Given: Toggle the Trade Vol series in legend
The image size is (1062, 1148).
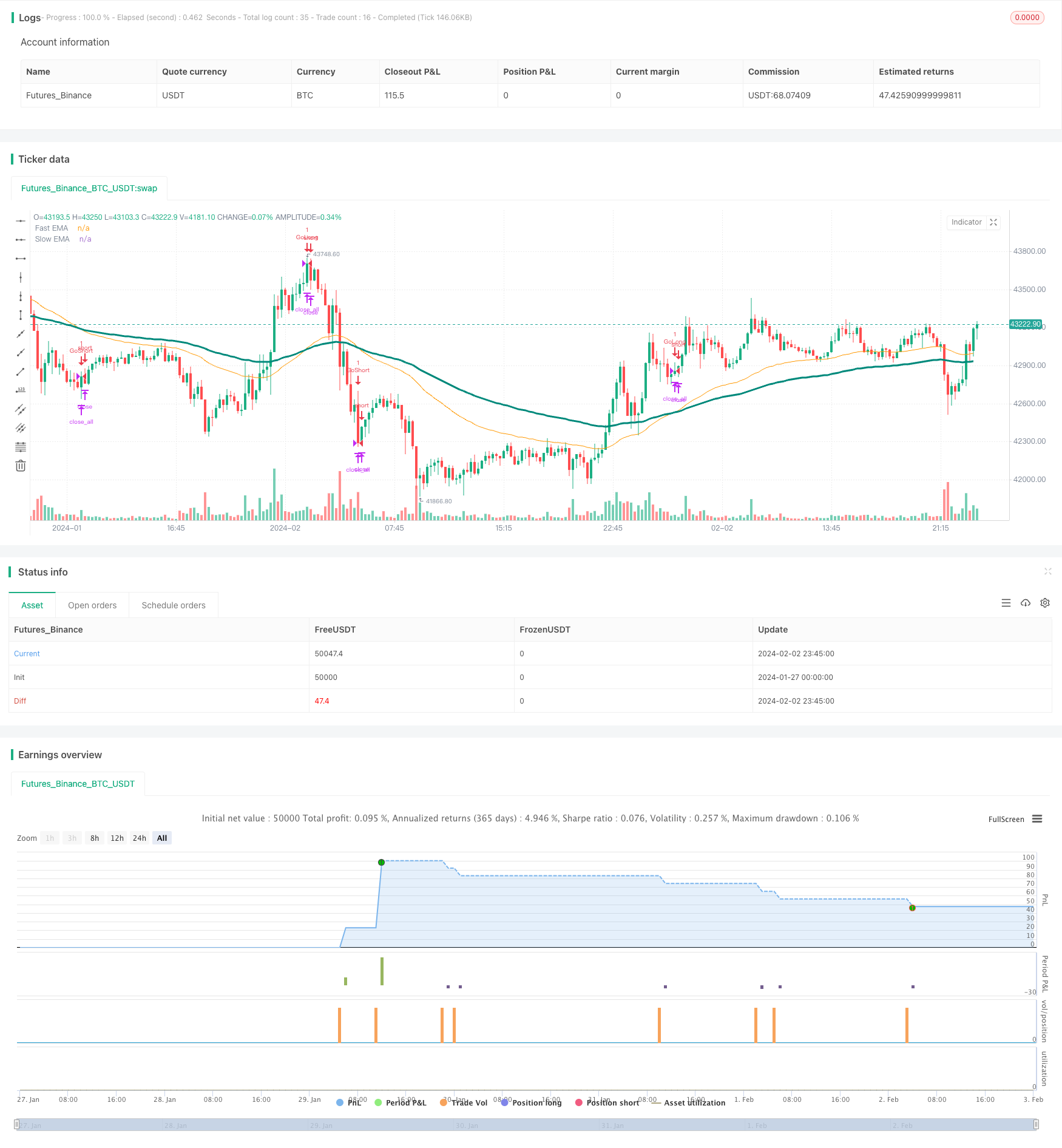Looking at the screenshot, I should pos(464,1102).
